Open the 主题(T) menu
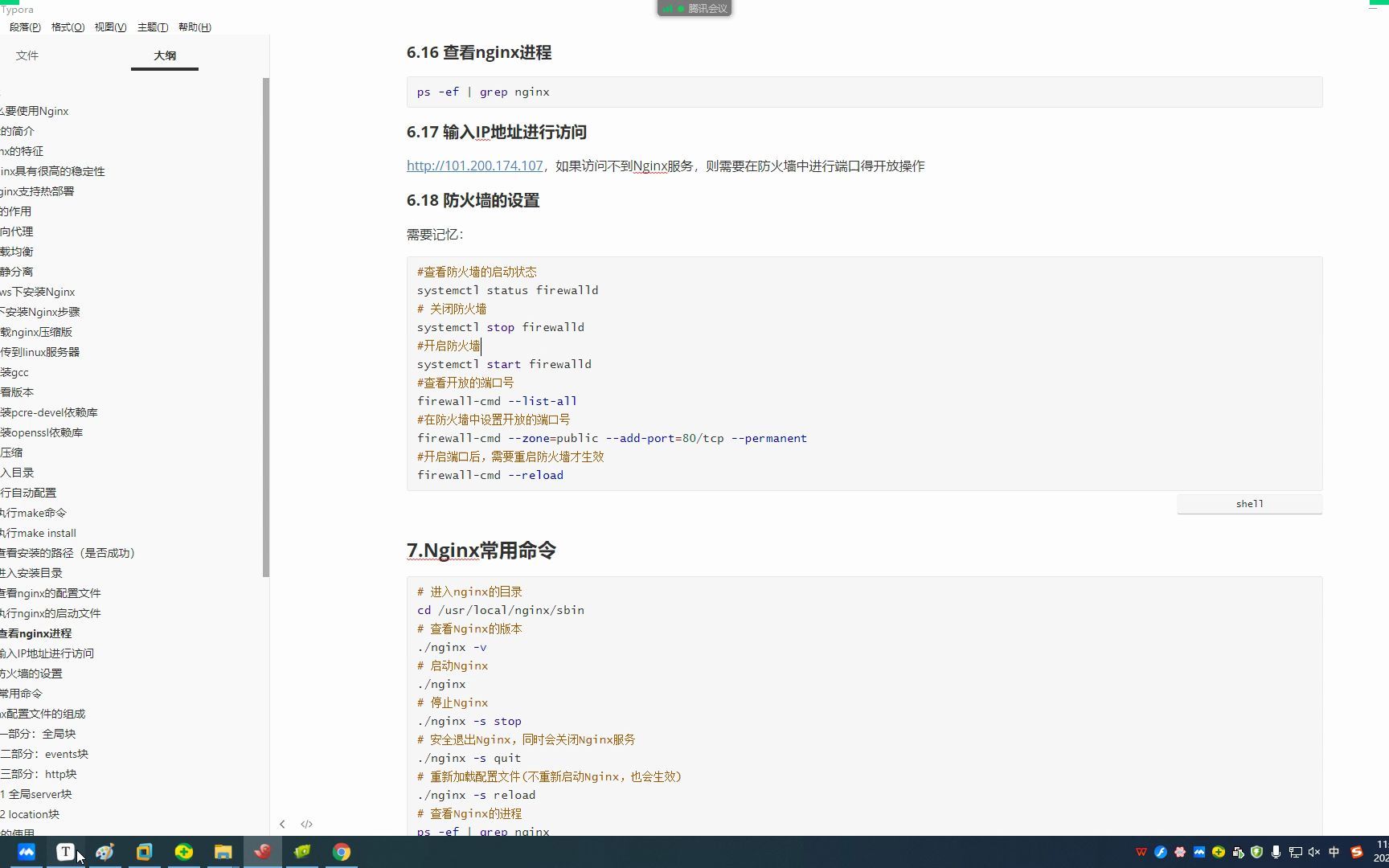The width and height of the screenshot is (1389, 868). coord(153,27)
